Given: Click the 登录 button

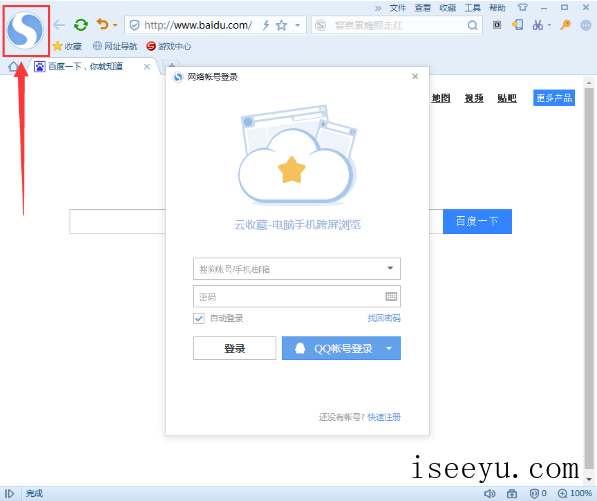Looking at the screenshot, I should click(235, 348).
